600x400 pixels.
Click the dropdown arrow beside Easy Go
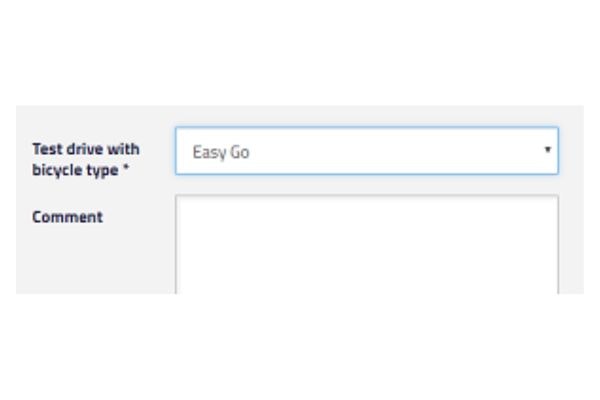[547, 150]
